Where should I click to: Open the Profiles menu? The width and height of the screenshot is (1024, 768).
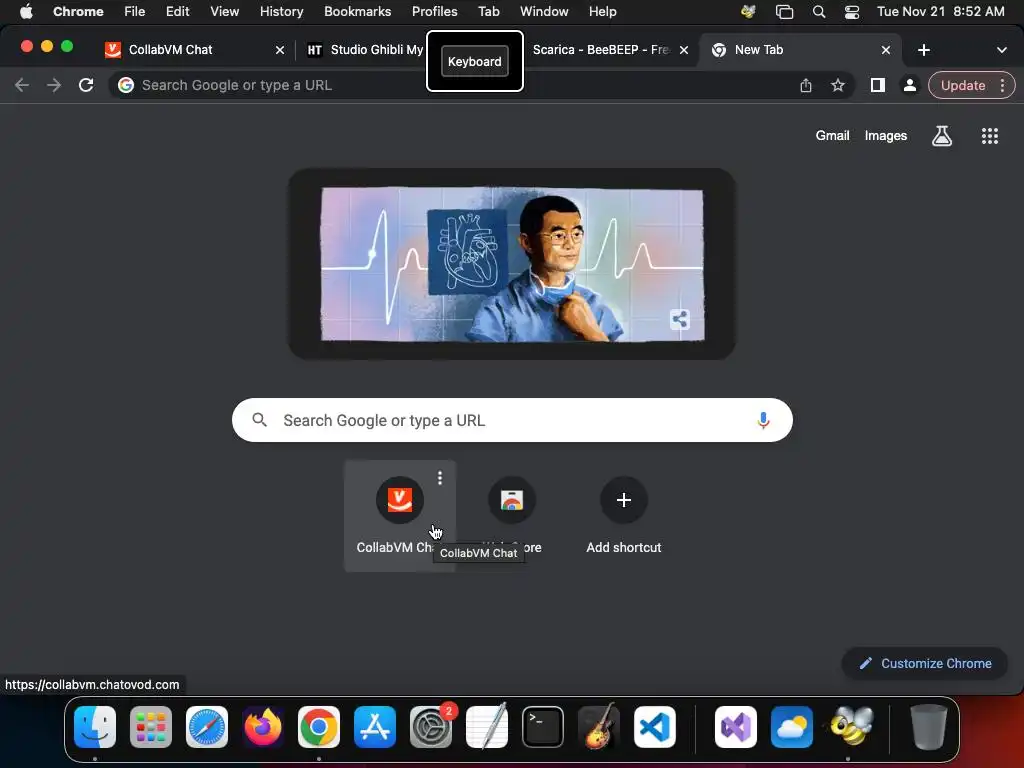(x=434, y=12)
